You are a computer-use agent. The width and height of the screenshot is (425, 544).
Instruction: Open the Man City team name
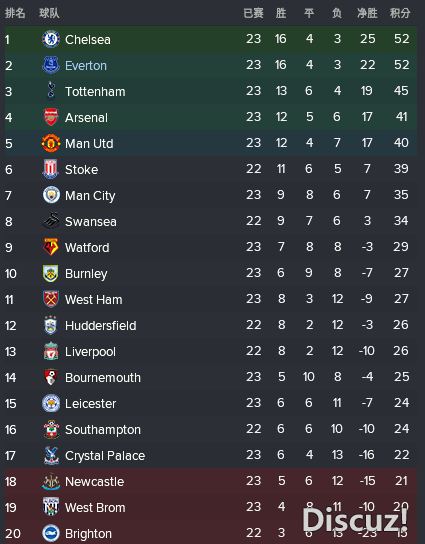pyautogui.click(x=90, y=196)
